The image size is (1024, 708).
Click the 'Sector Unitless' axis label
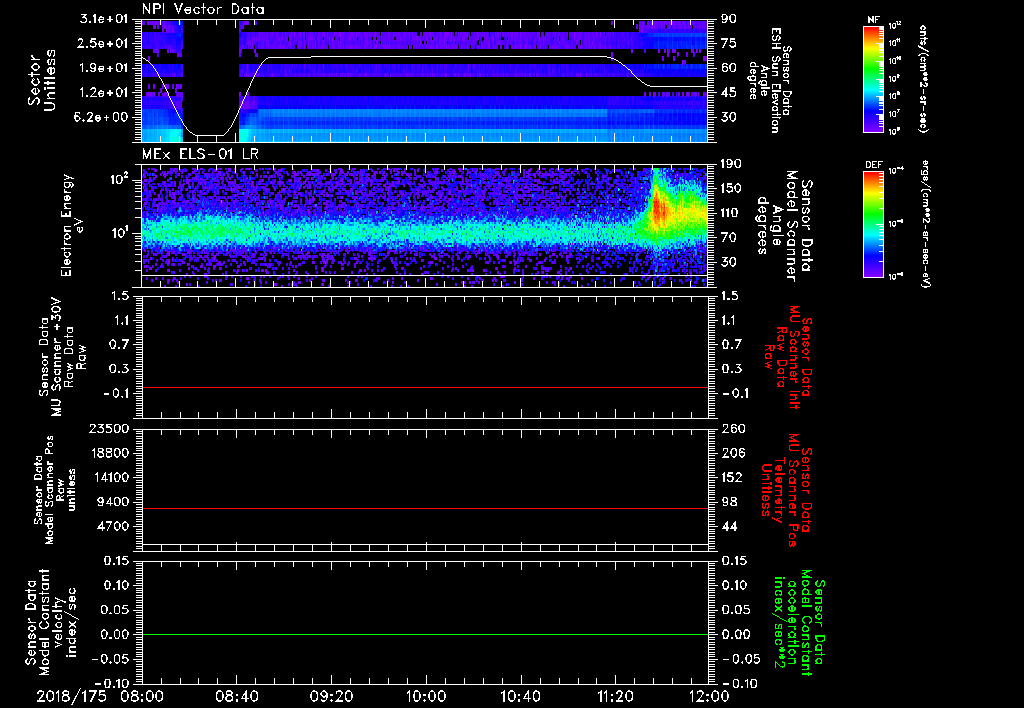coord(42,80)
